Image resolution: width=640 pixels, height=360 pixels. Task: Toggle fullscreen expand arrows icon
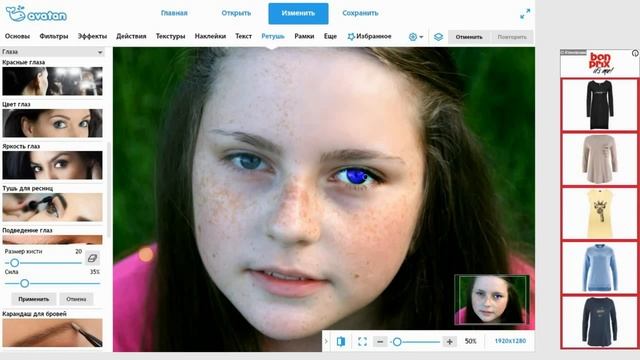[525, 13]
